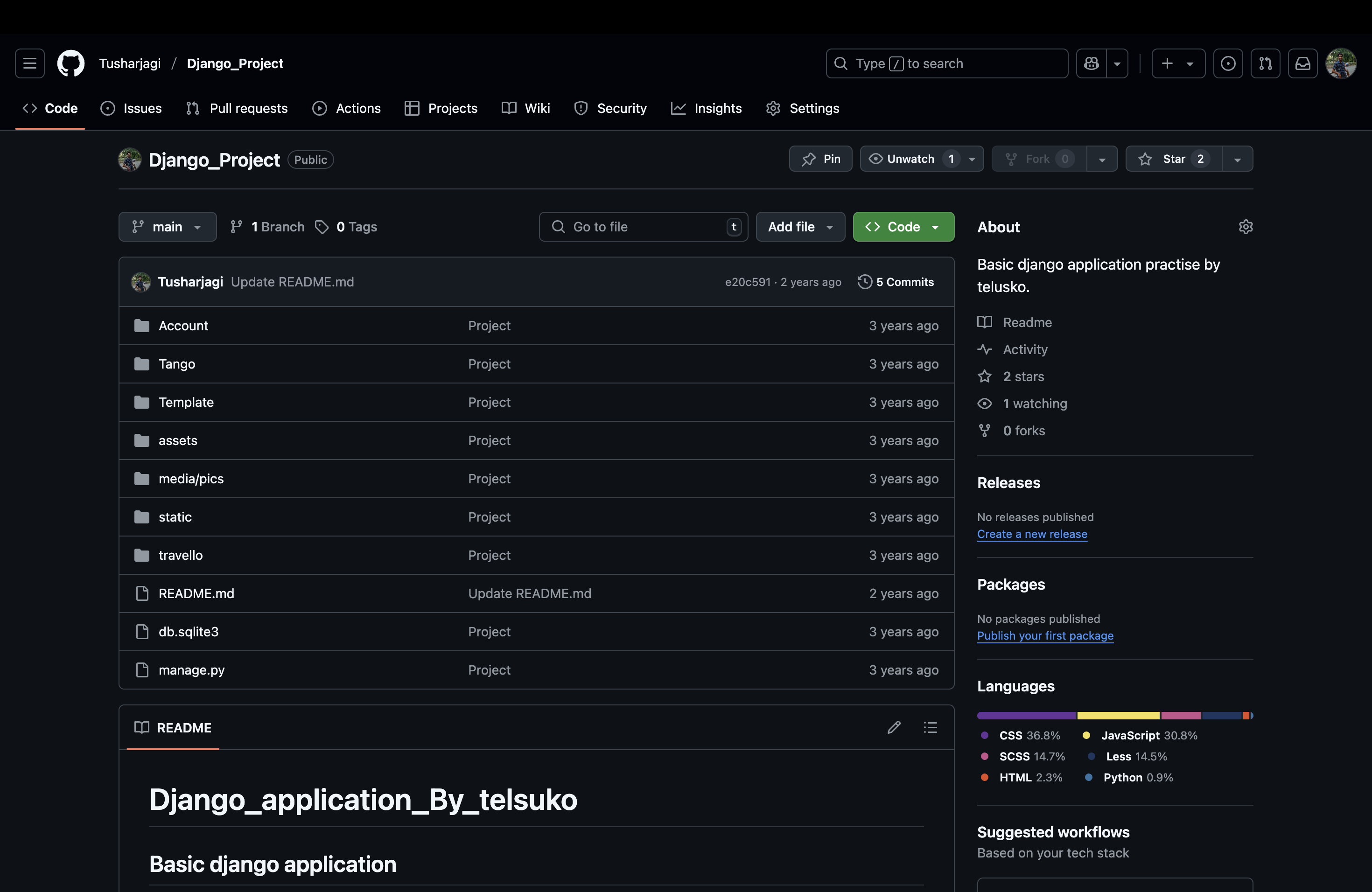
Task: Open the Pull requests tab
Action: point(237,108)
